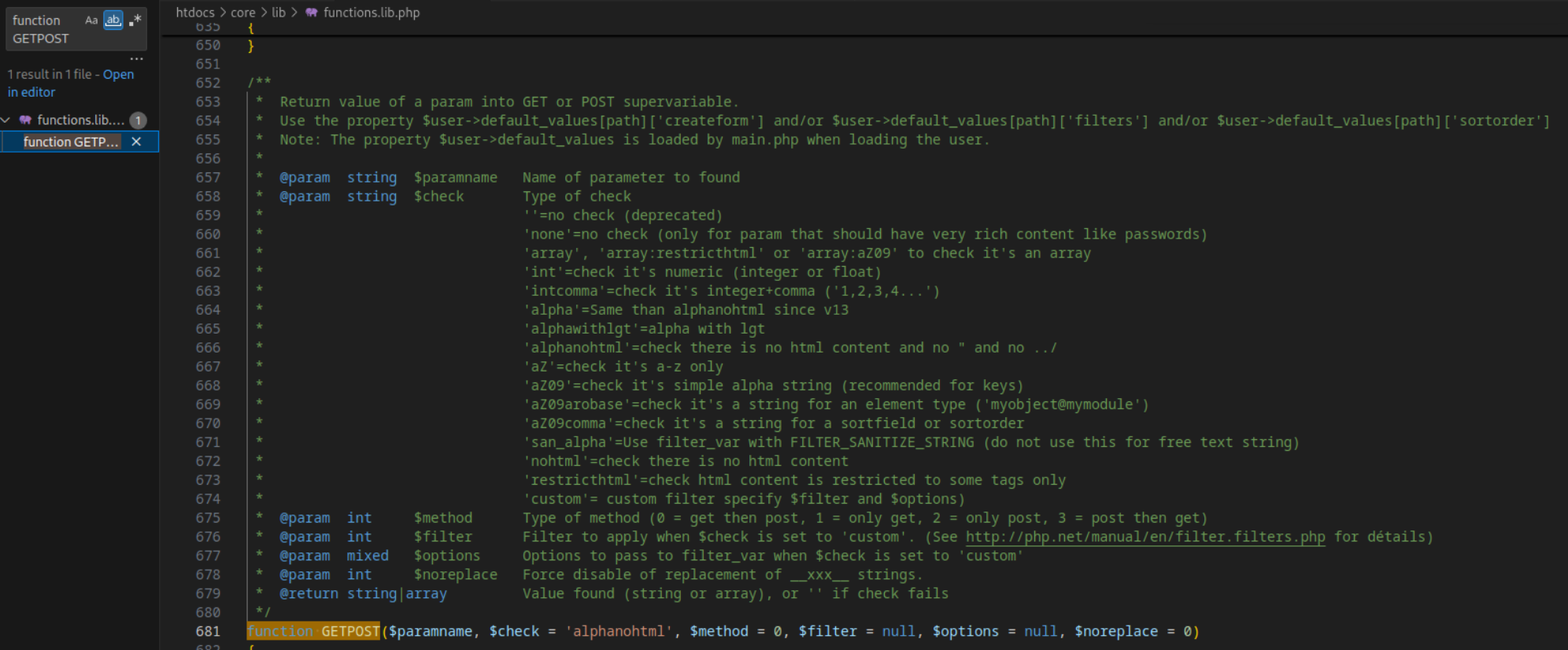Click 'FILTER_SANITIZE_STRING' text on line 671

click(x=882, y=442)
